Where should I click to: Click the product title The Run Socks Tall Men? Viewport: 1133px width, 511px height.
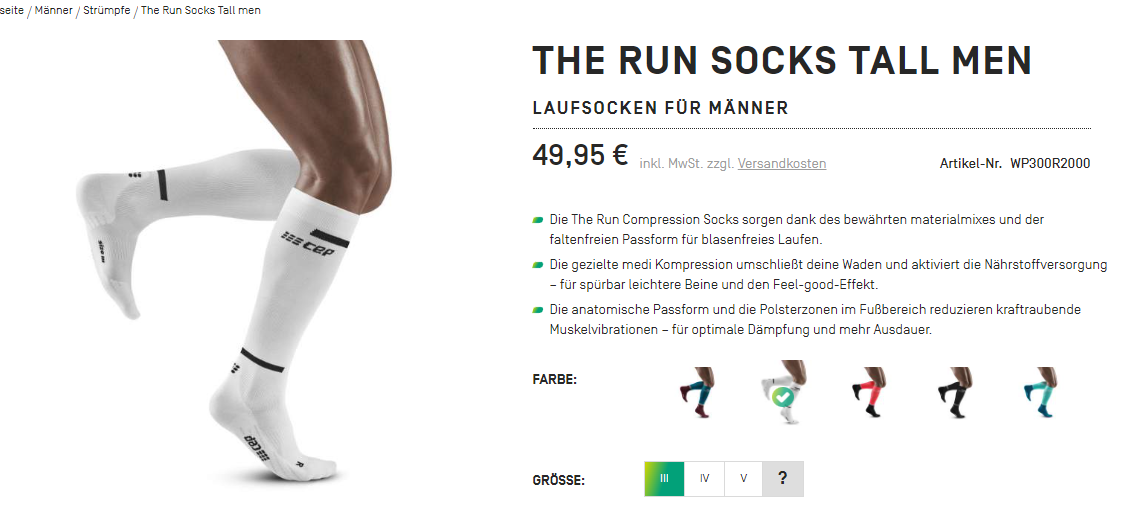(782, 61)
